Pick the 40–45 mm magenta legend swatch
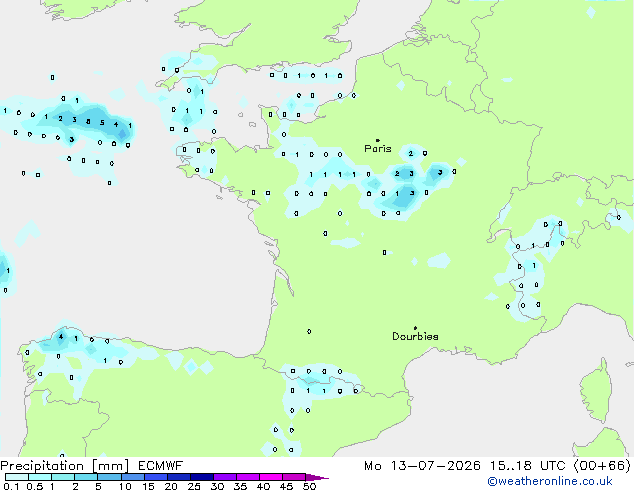The image size is (634, 490). (271, 477)
